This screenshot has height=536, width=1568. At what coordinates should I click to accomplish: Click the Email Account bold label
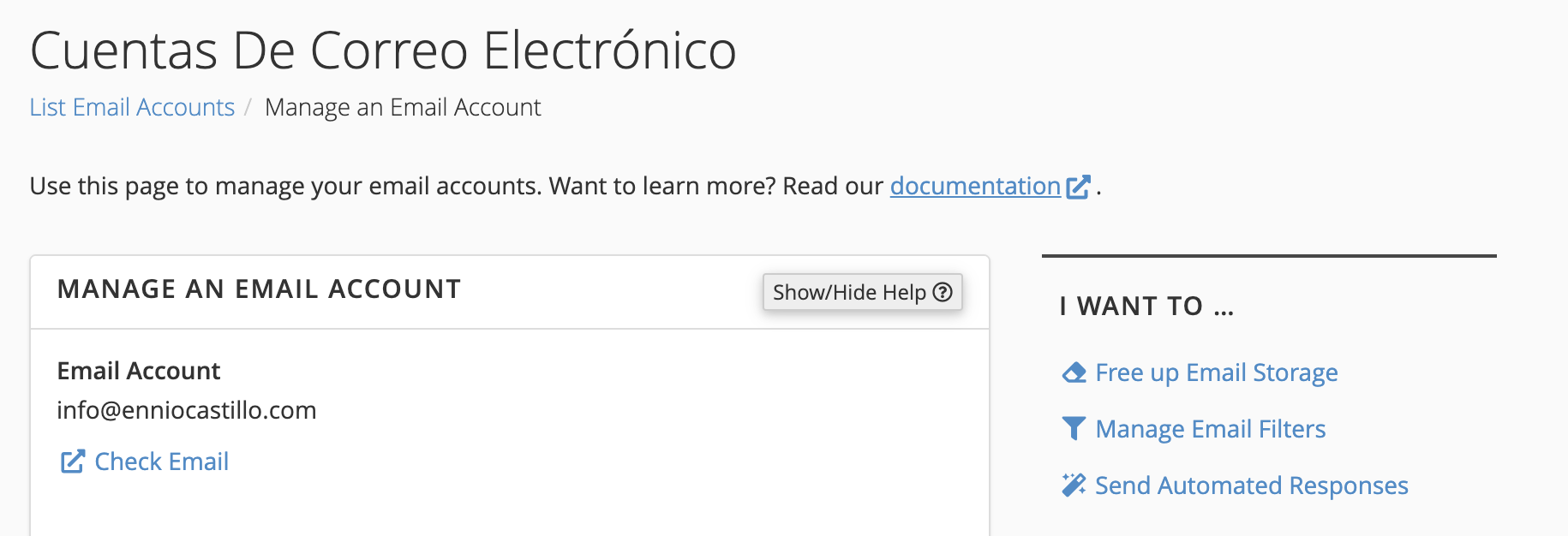tap(139, 371)
